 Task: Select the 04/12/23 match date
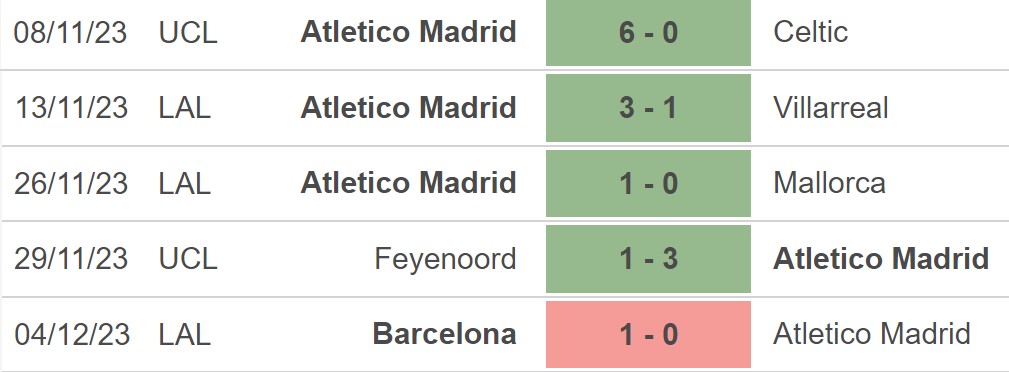(72, 335)
